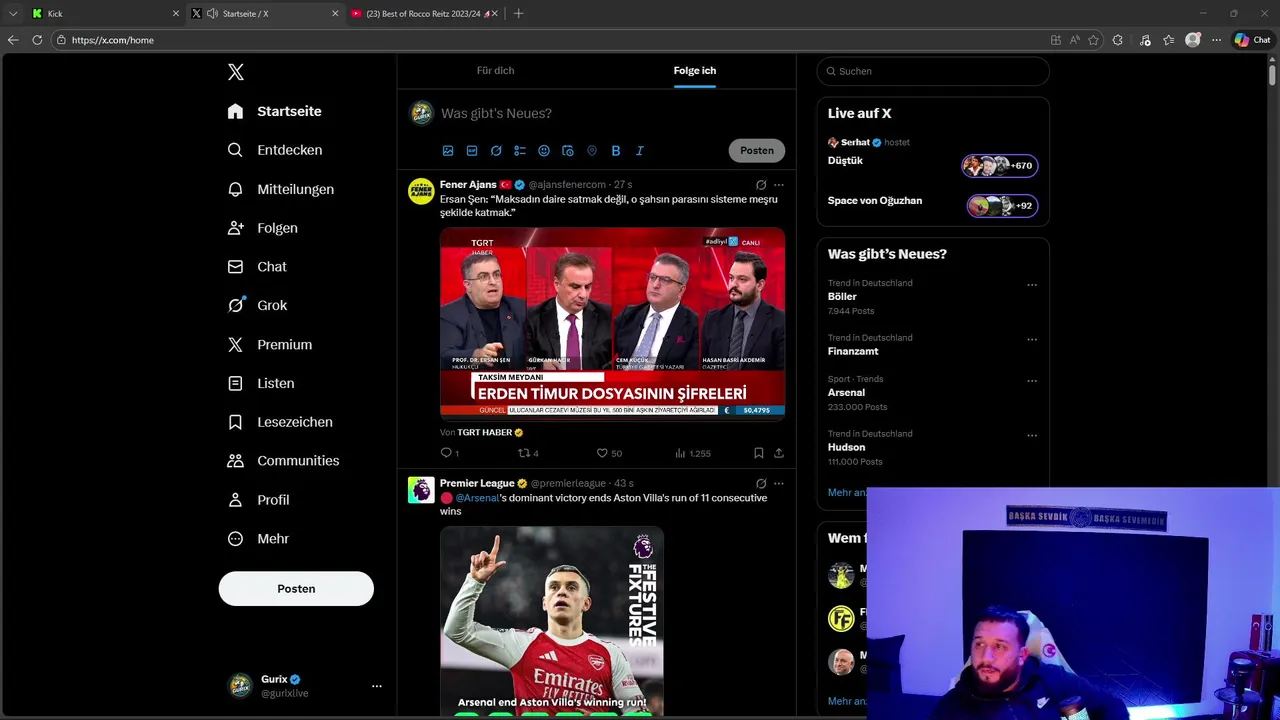The height and width of the screenshot is (720, 1280).
Task: Open Chat in the left sidebar
Action: tap(256, 267)
